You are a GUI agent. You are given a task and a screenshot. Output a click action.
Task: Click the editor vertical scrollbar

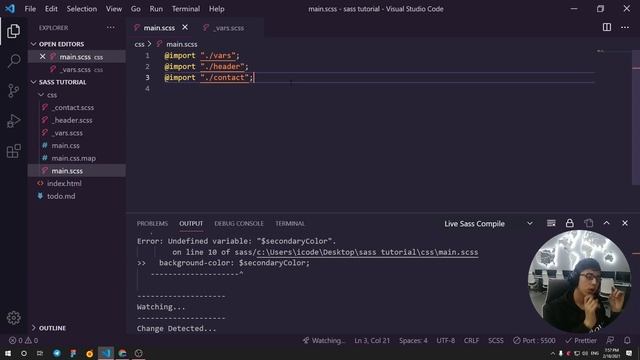(x=636, y=118)
